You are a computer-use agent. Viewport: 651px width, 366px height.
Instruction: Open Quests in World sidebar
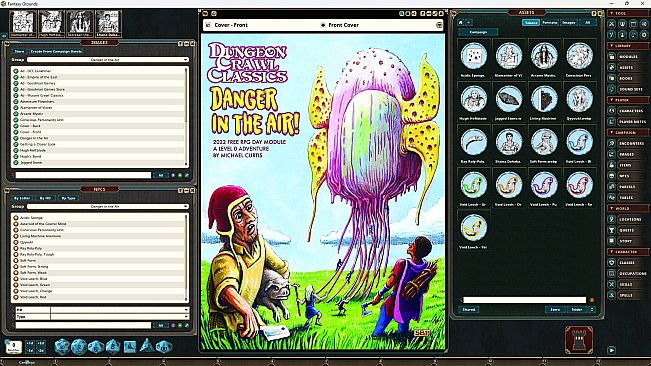click(628, 230)
